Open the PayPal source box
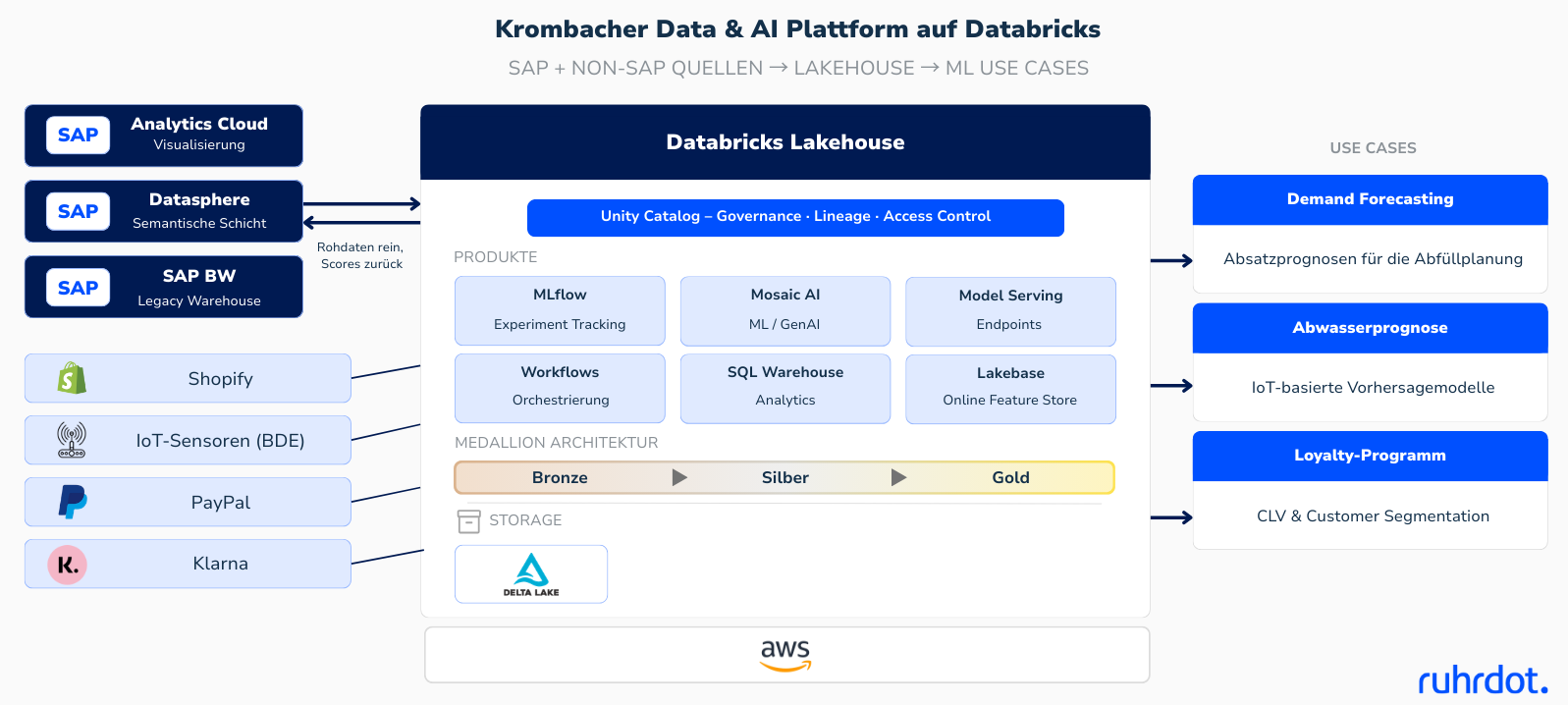 pyautogui.click(x=188, y=502)
